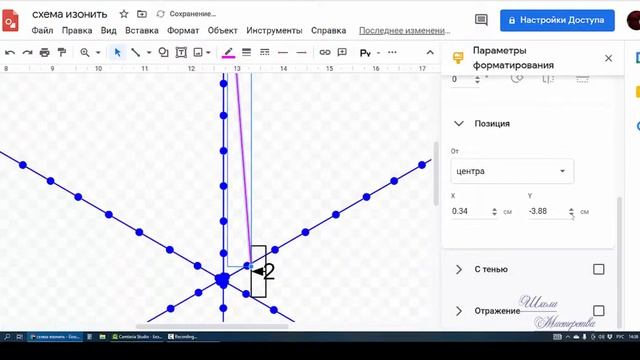Switch to Camtasia Studio taskbar item
Image resolution: width=640 pixels, height=360 pixels.
137,337
